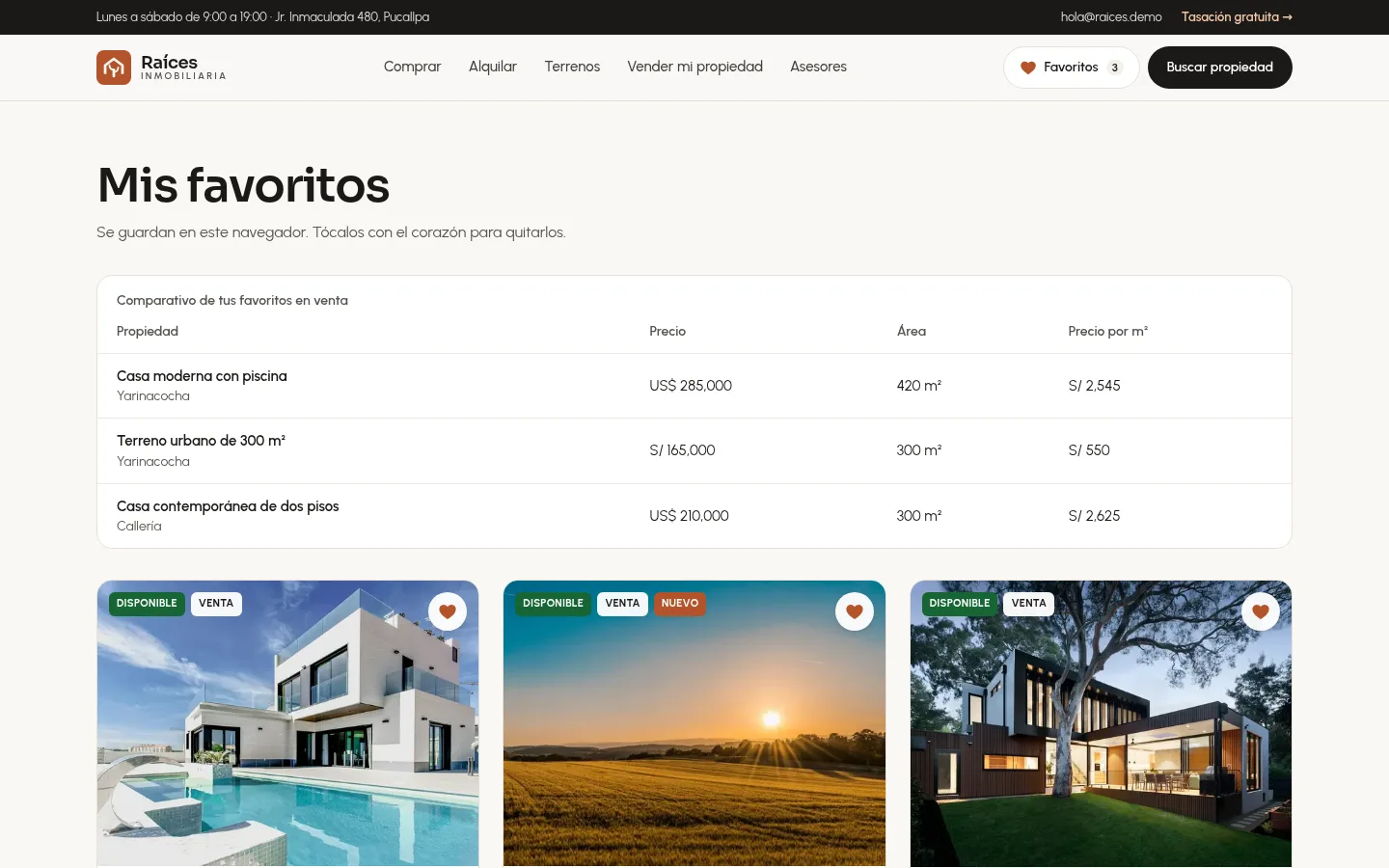Viewport: 1389px width, 868px height.
Task: Open Vender mi propiedad page
Action: click(x=694, y=67)
